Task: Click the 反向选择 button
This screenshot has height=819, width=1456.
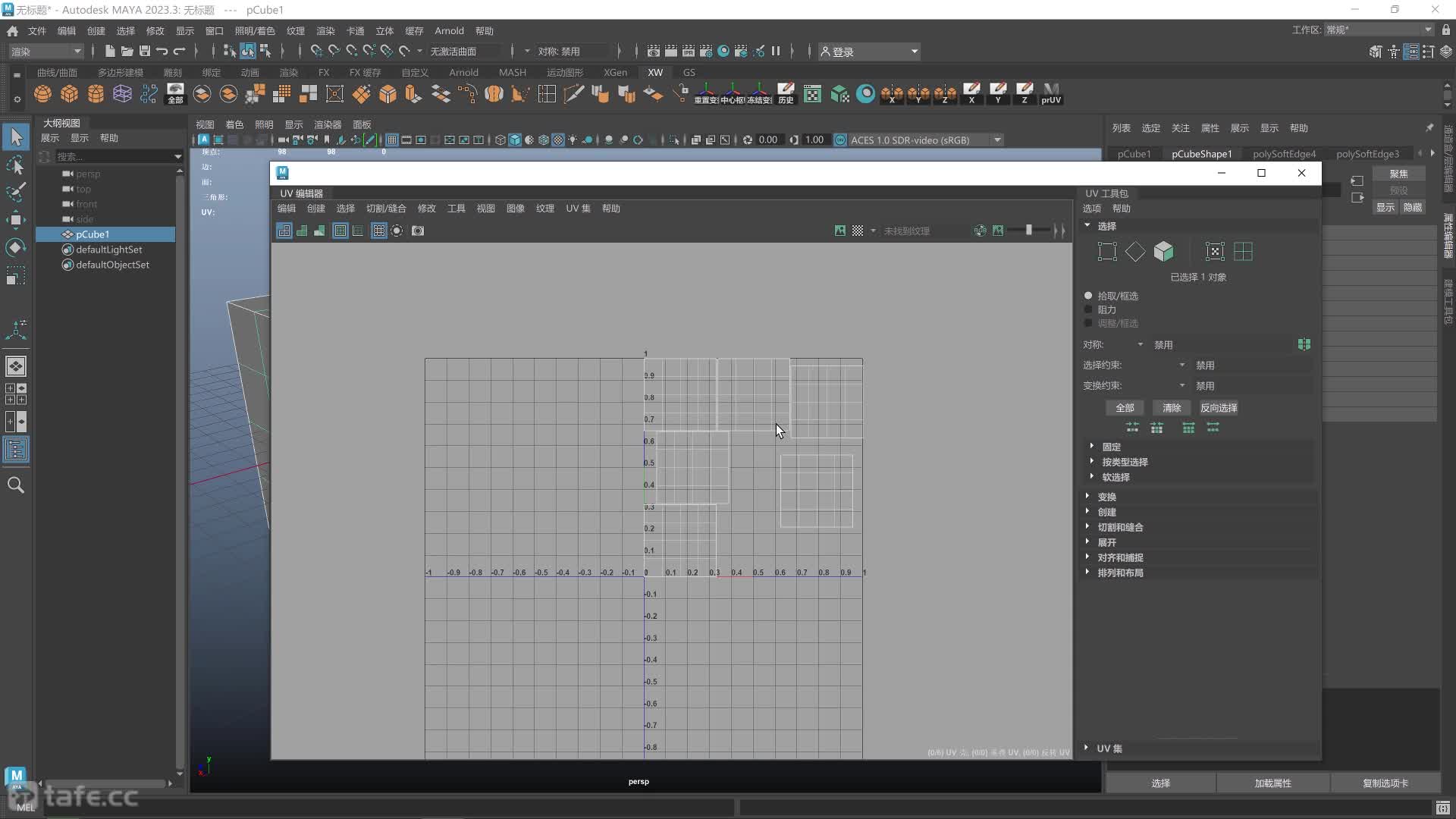Action: click(1219, 408)
